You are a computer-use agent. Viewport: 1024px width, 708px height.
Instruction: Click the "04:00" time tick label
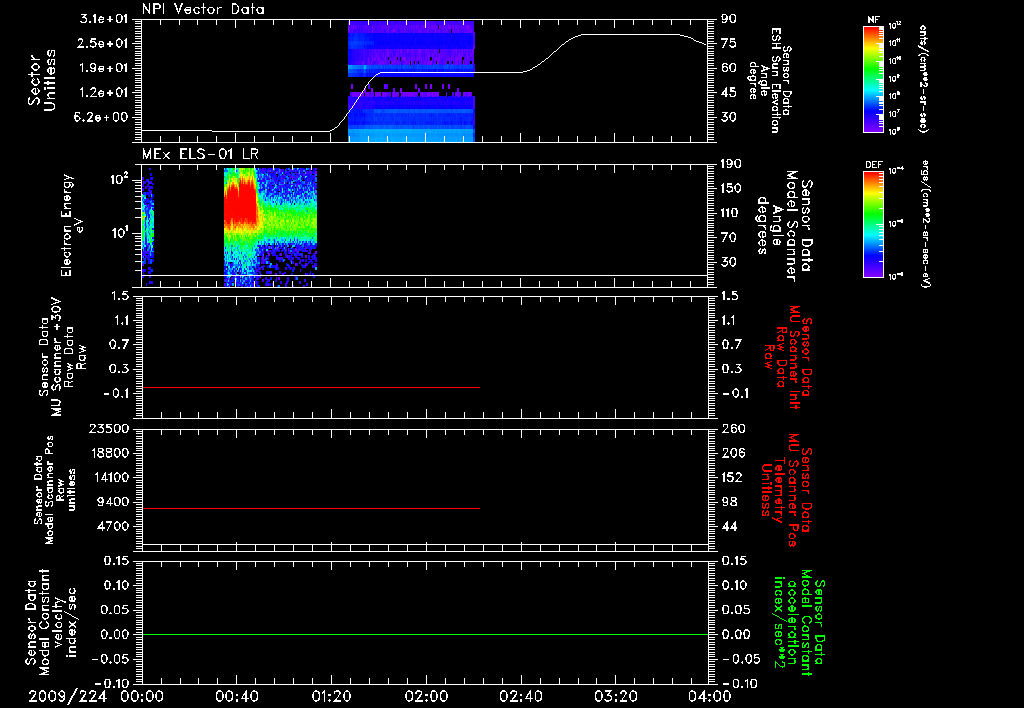(710, 696)
